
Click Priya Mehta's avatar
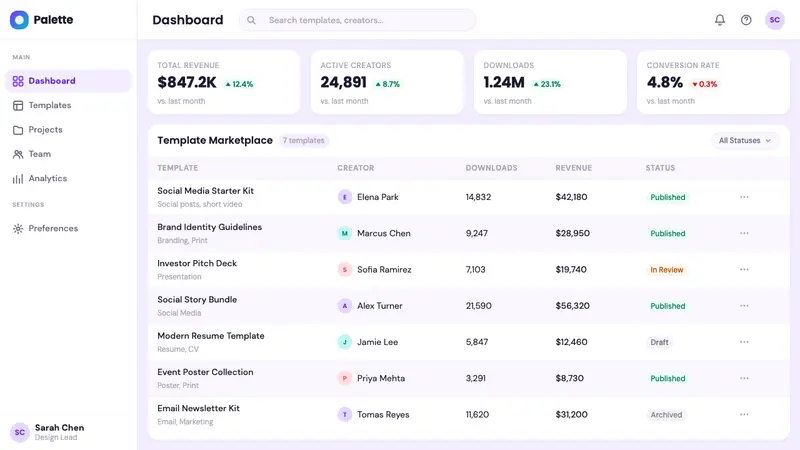[x=345, y=378]
